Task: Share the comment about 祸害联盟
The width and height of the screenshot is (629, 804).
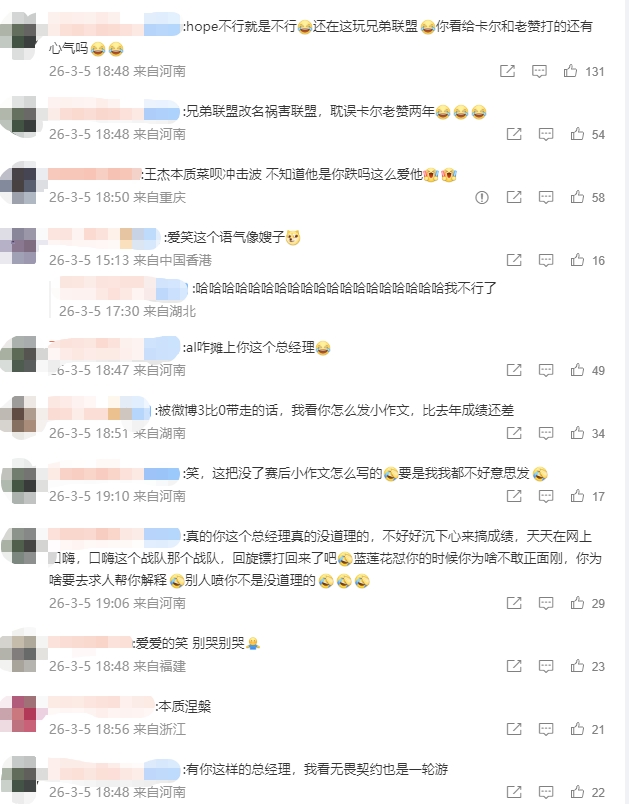Action: pos(514,134)
